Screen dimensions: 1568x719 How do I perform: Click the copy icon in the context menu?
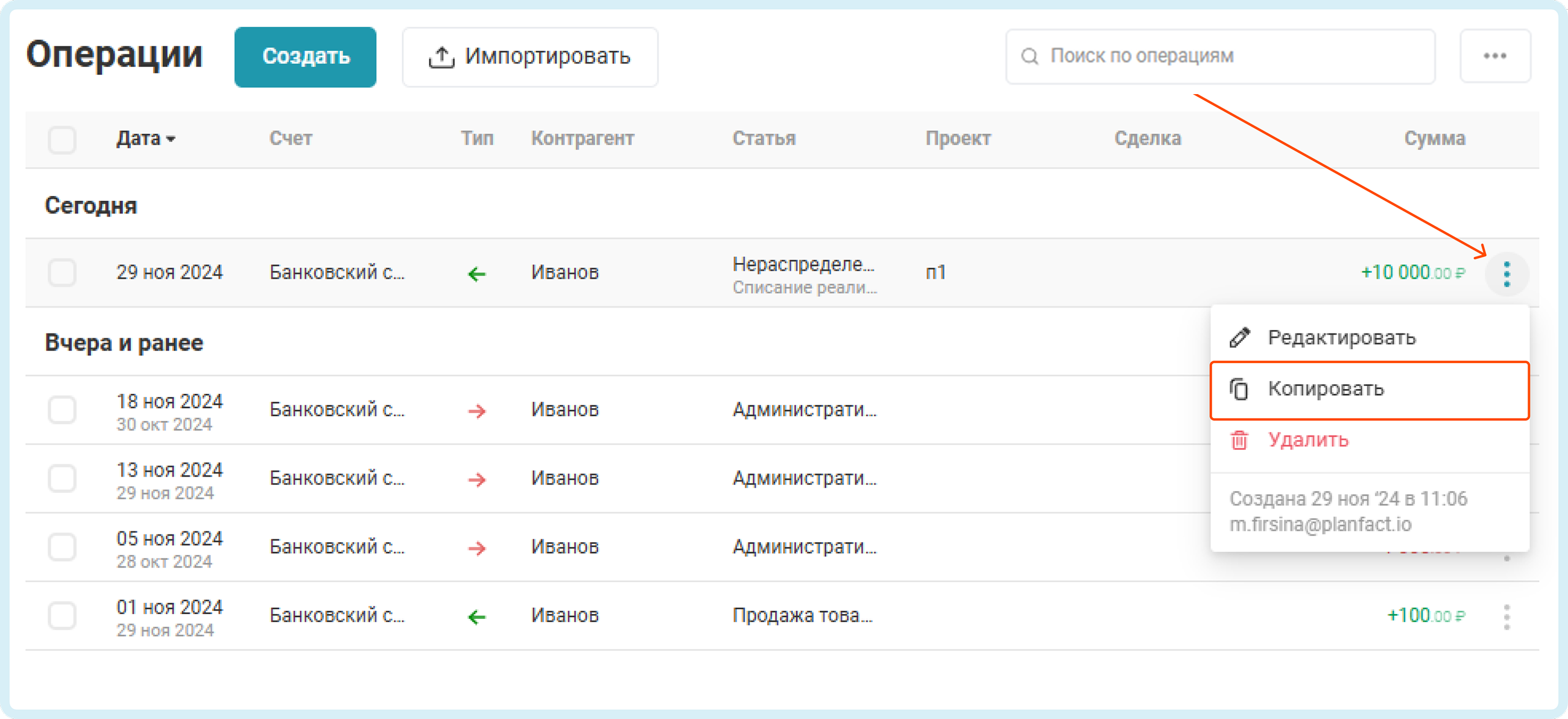tap(1239, 389)
